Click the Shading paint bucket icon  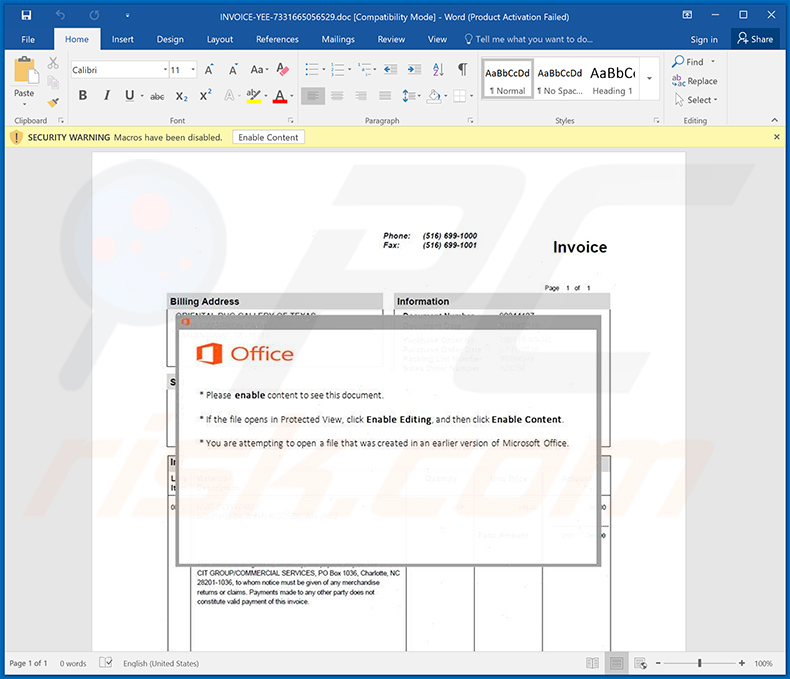click(x=434, y=96)
